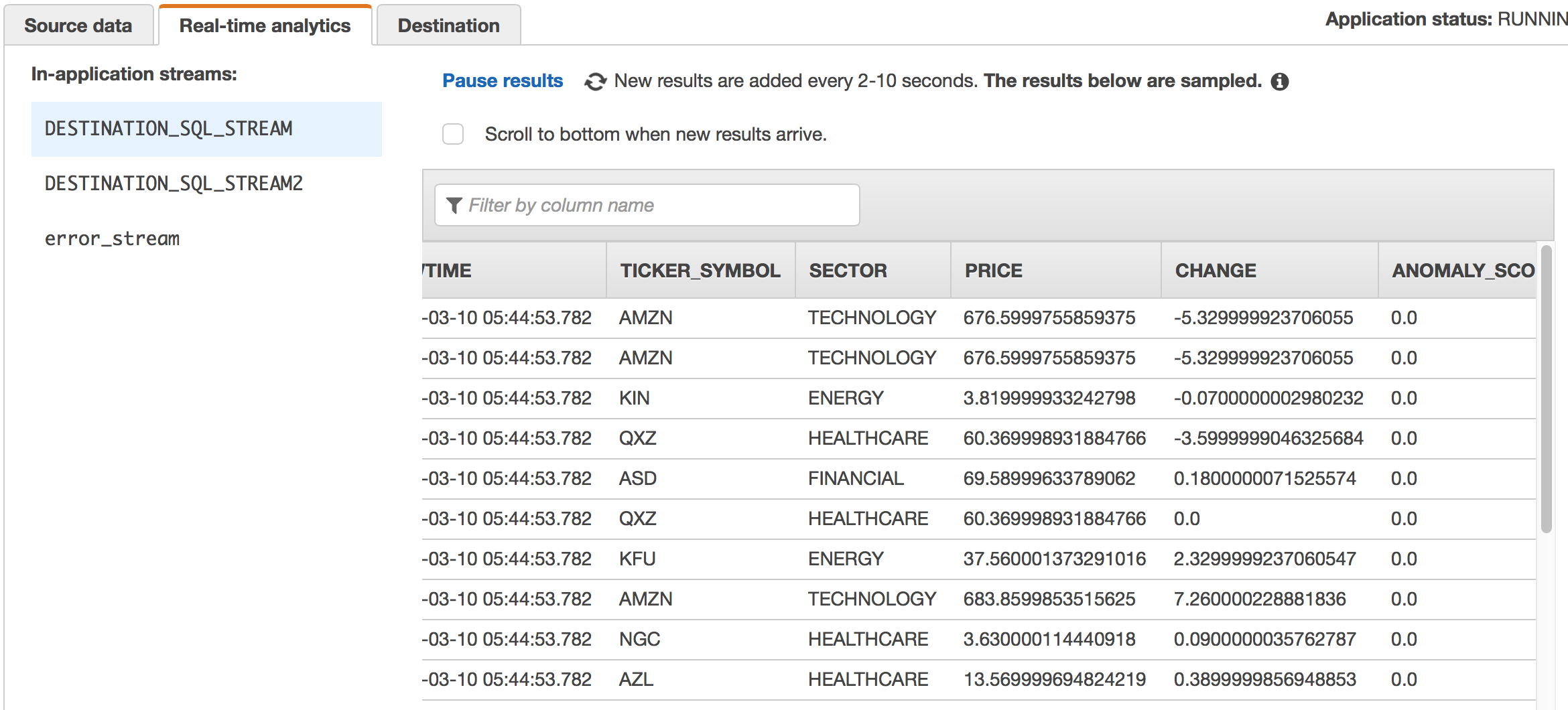1568x710 pixels.
Task: Click the info icon after sampled text
Action: (x=1280, y=82)
